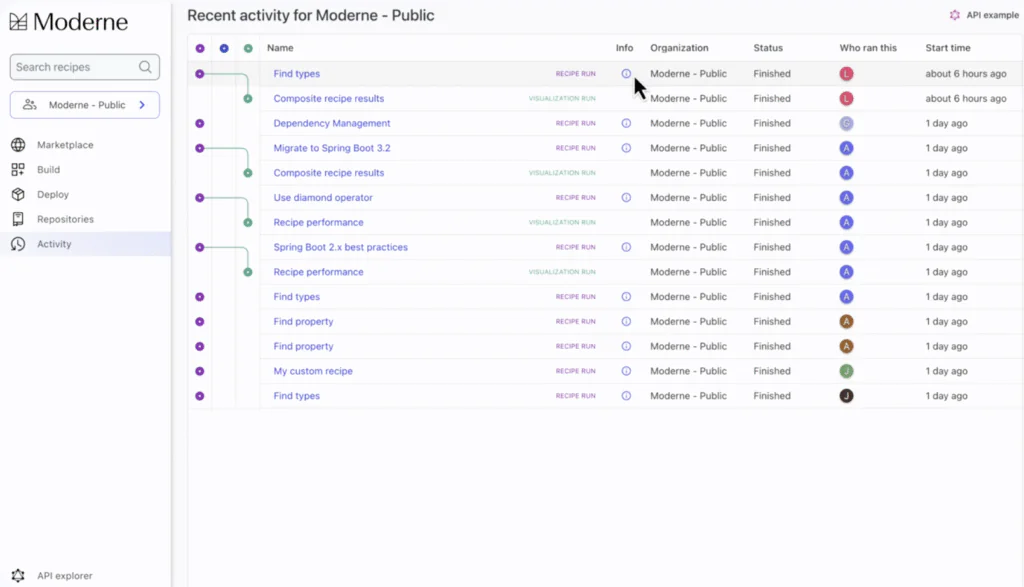Open info icon for Dependency Management
Image resolution: width=1024 pixels, height=587 pixels.
click(x=626, y=123)
